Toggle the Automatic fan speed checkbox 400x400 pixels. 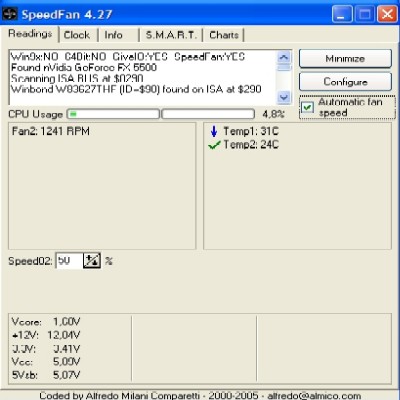(307, 107)
